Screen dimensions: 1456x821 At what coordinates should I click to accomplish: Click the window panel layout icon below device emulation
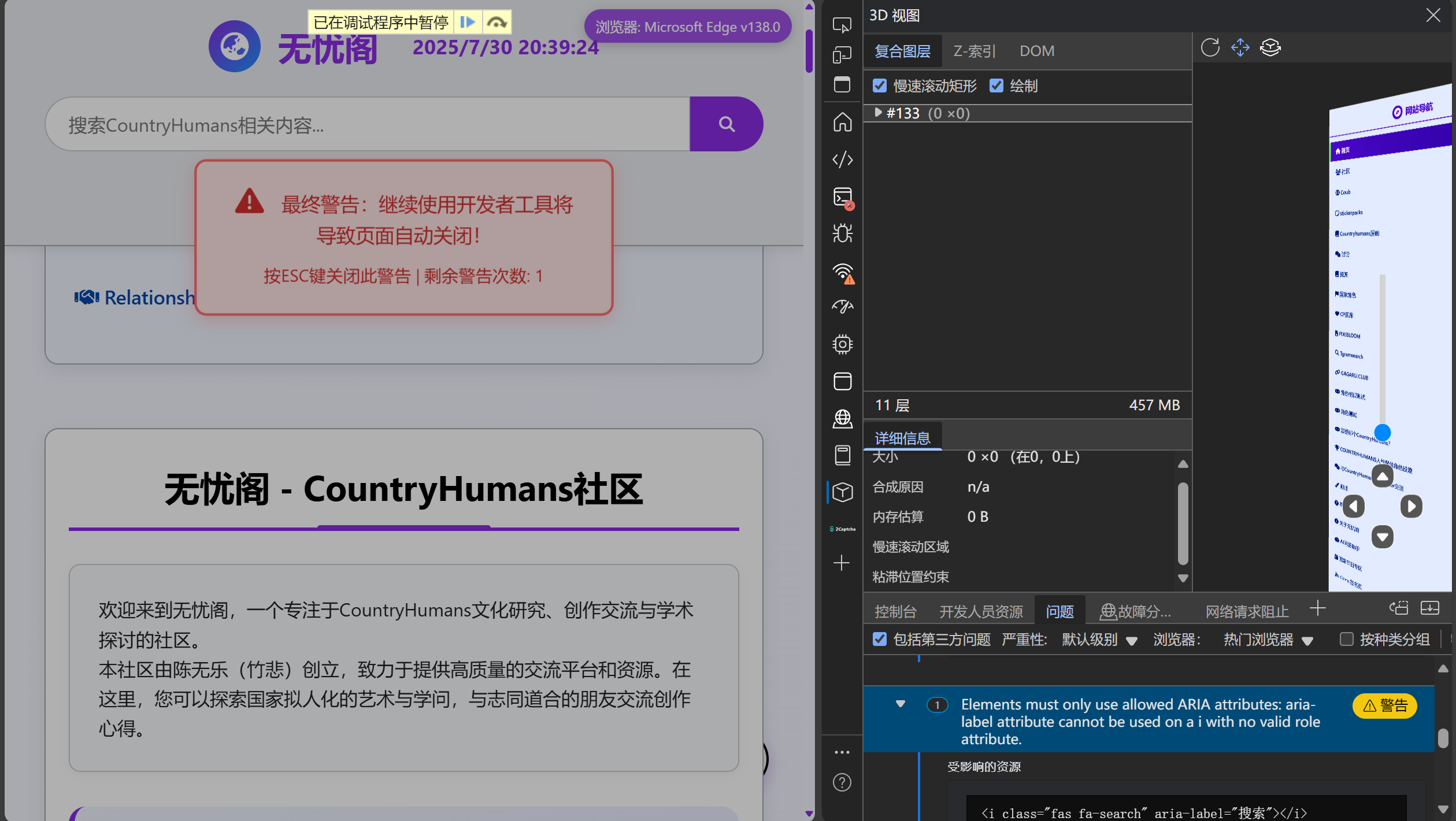842,85
